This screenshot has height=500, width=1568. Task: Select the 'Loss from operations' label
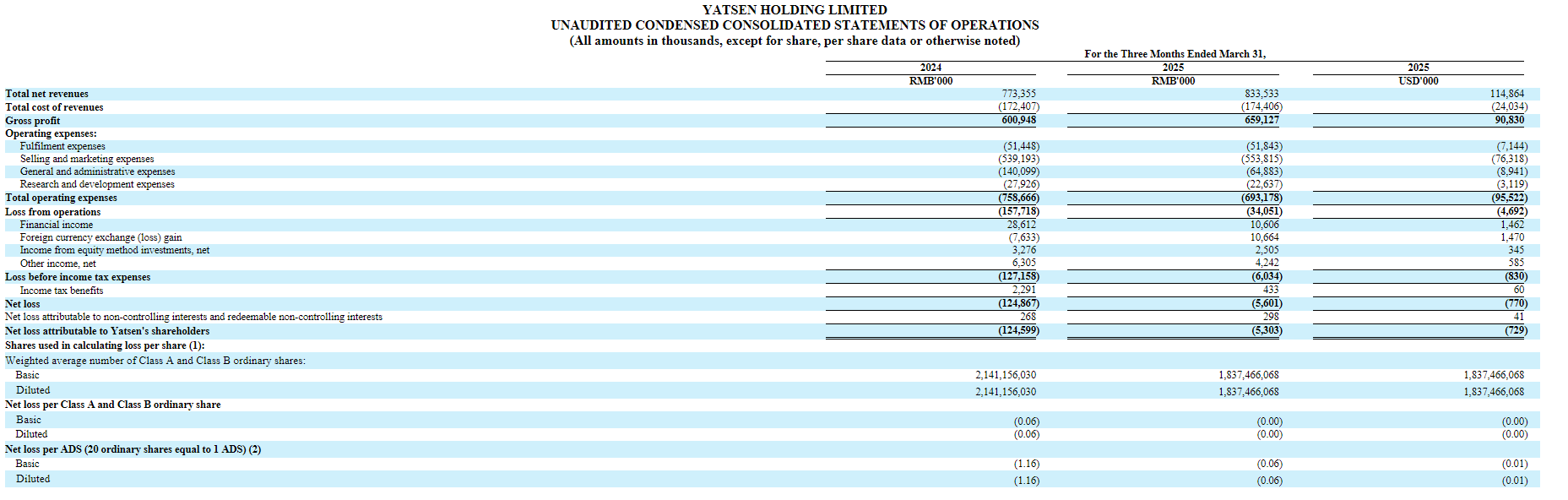pyautogui.click(x=52, y=212)
